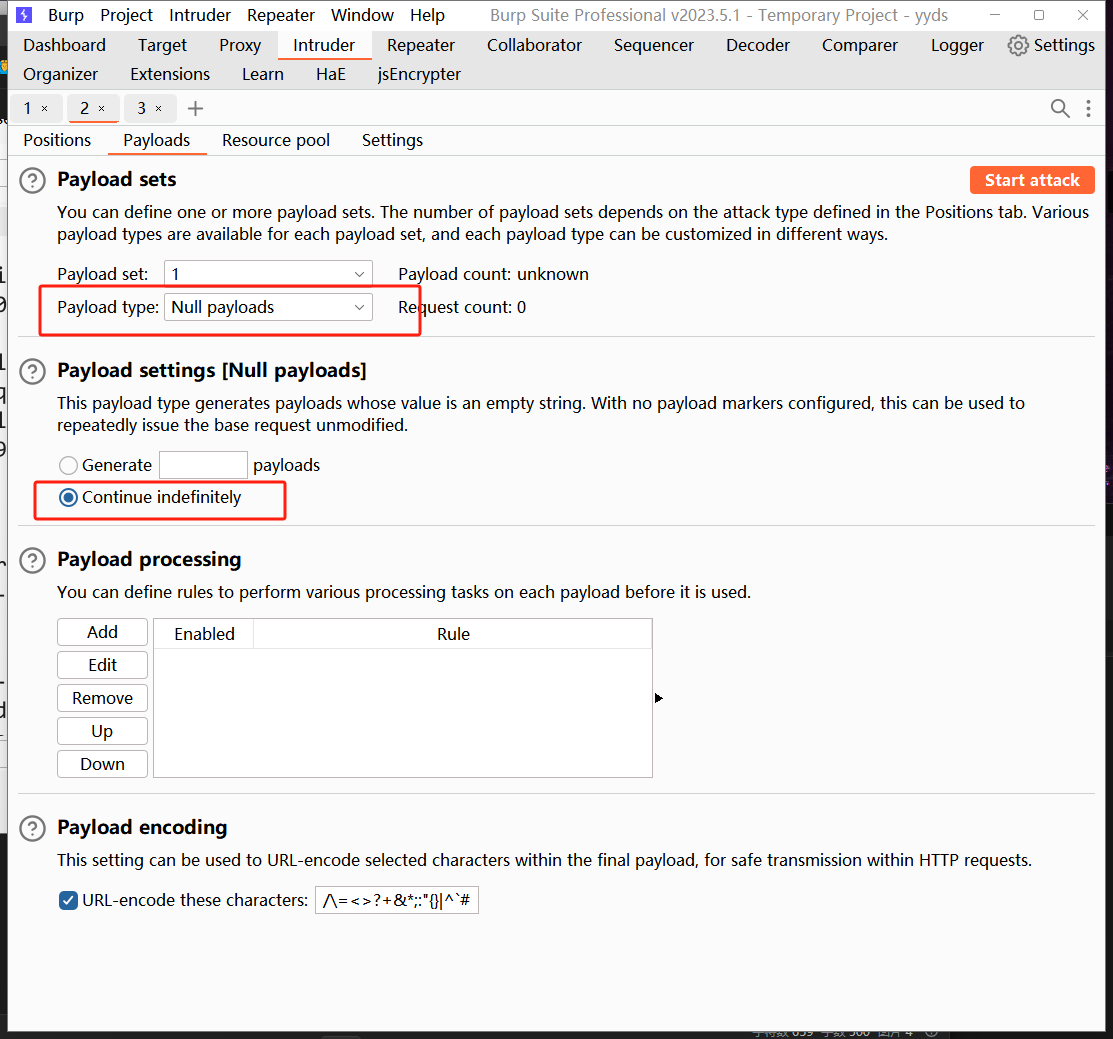Open help for Payload encoding
This screenshot has height=1039, width=1113.
click(x=33, y=828)
